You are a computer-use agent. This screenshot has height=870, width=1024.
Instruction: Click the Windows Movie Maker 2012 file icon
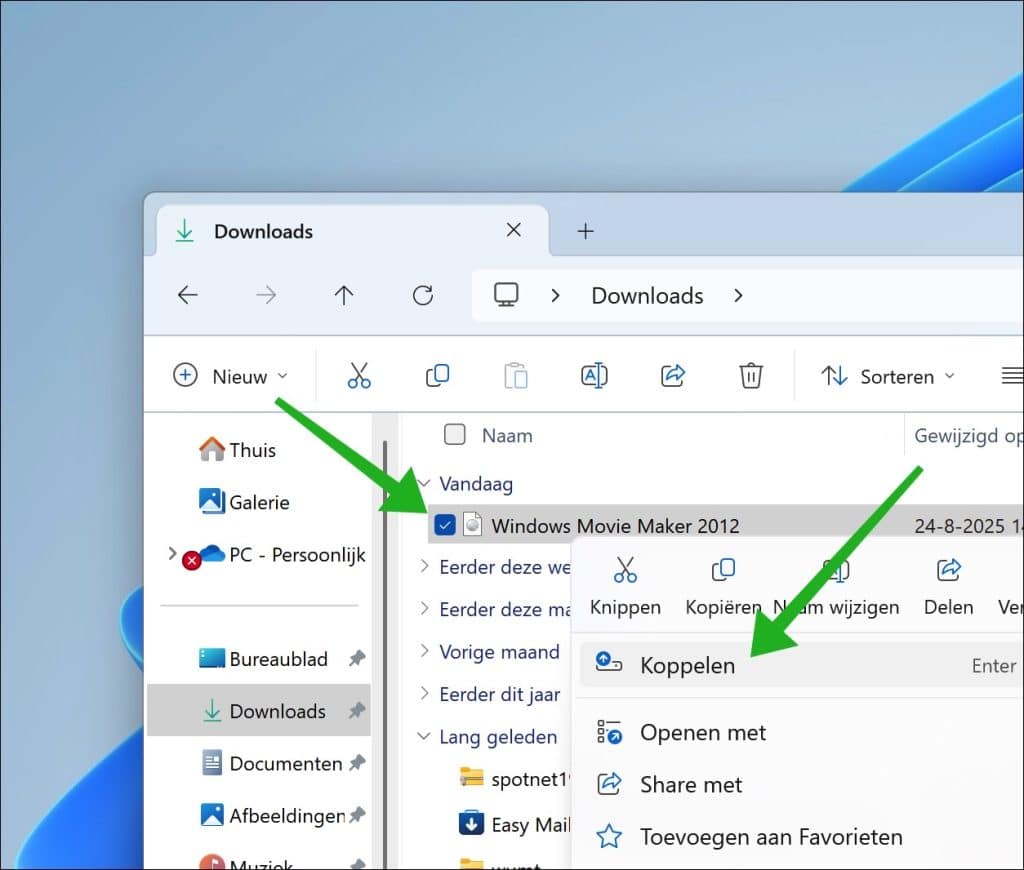tap(472, 524)
